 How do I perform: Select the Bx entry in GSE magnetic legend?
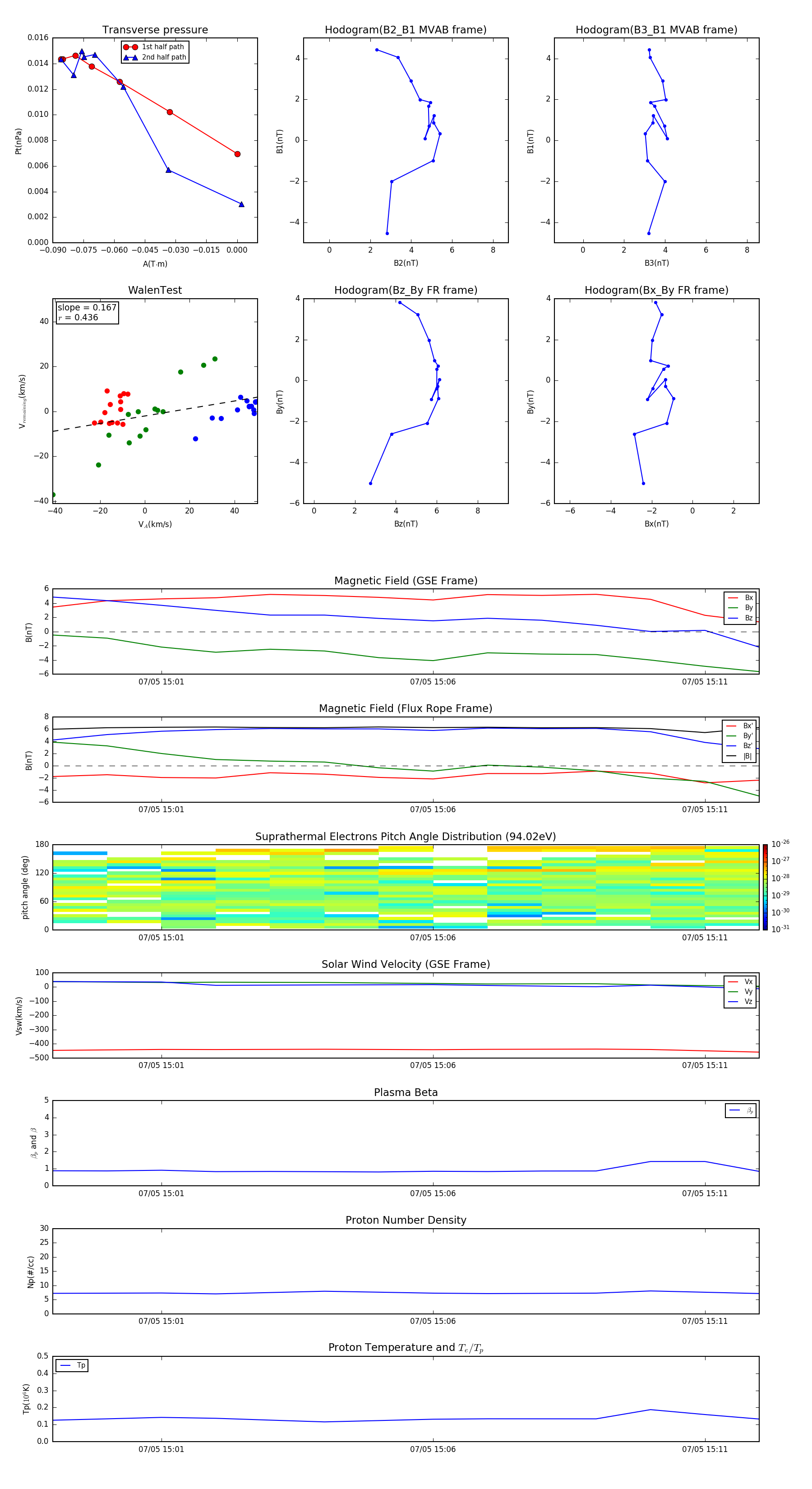coord(740,598)
